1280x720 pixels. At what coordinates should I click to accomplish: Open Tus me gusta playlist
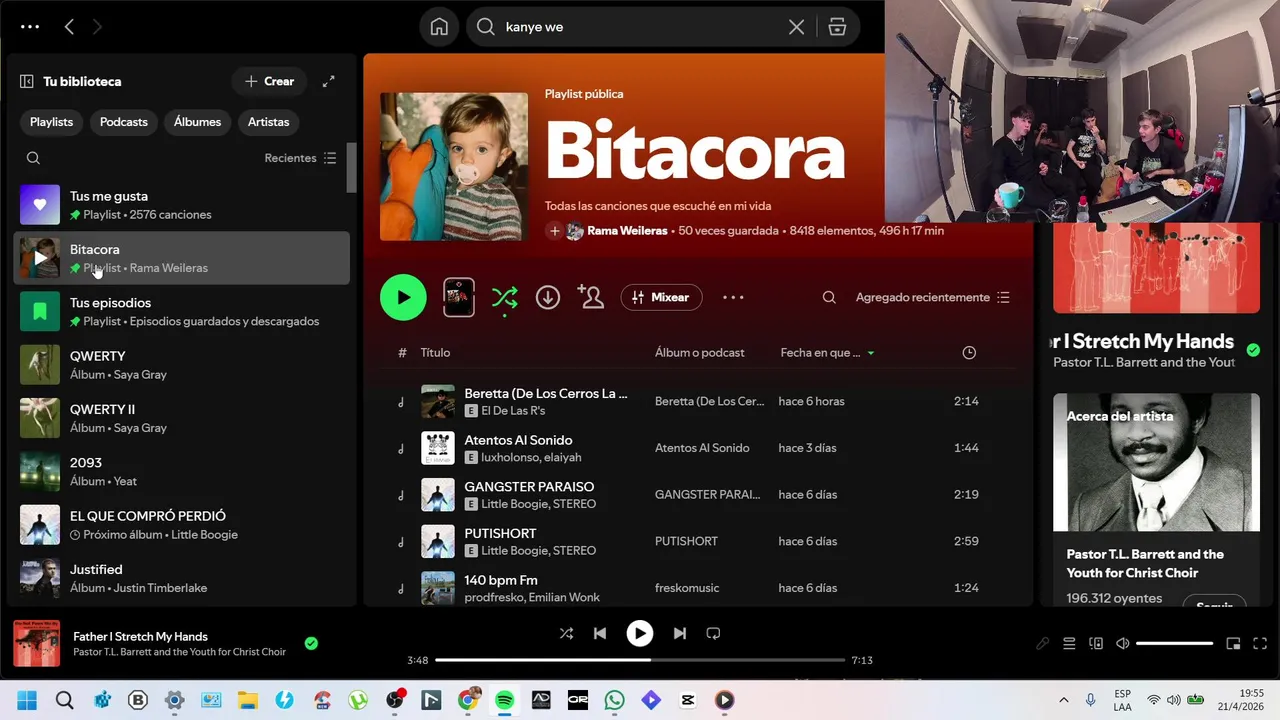[182, 205]
